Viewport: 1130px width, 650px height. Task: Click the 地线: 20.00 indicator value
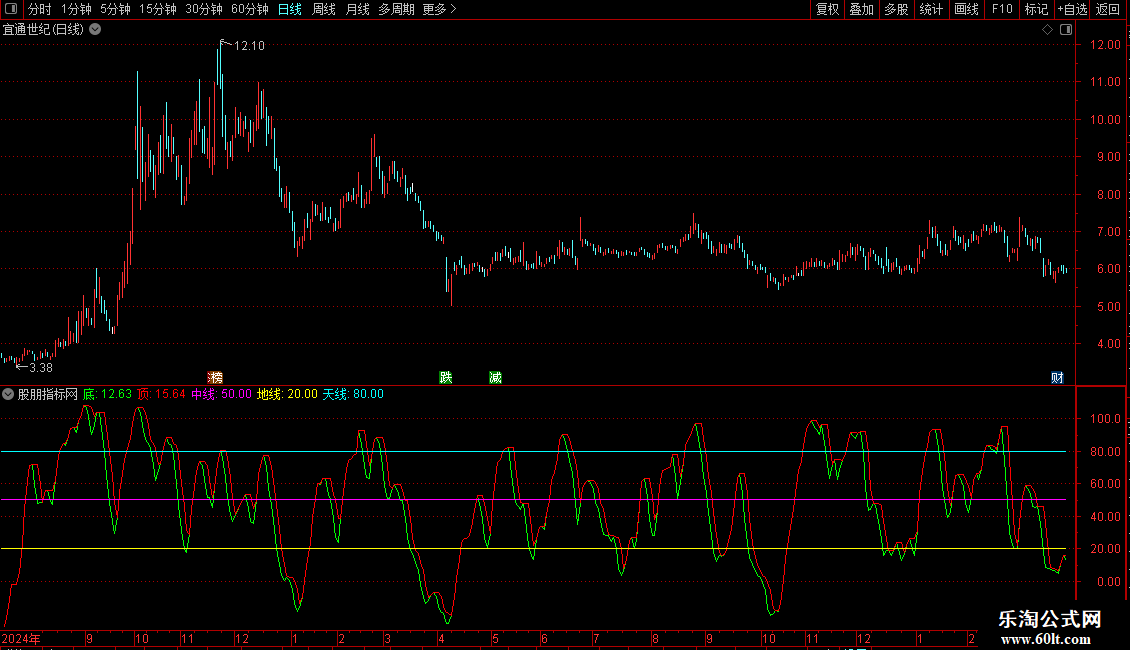click(287, 394)
